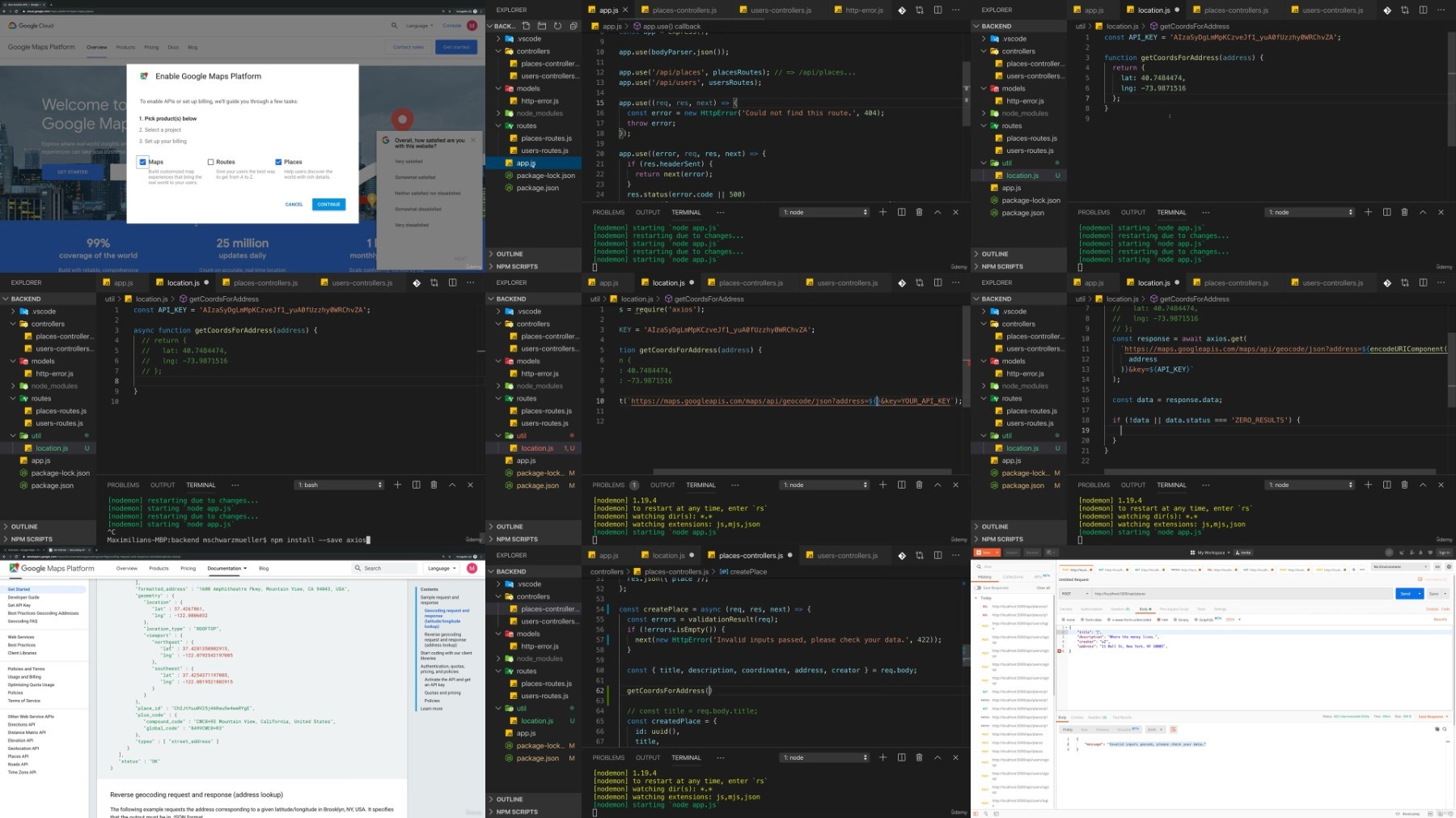The image size is (1456, 818).
Task: Click CANCEL in the Enable Google Maps Platform dialog
Action: pyautogui.click(x=294, y=204)
